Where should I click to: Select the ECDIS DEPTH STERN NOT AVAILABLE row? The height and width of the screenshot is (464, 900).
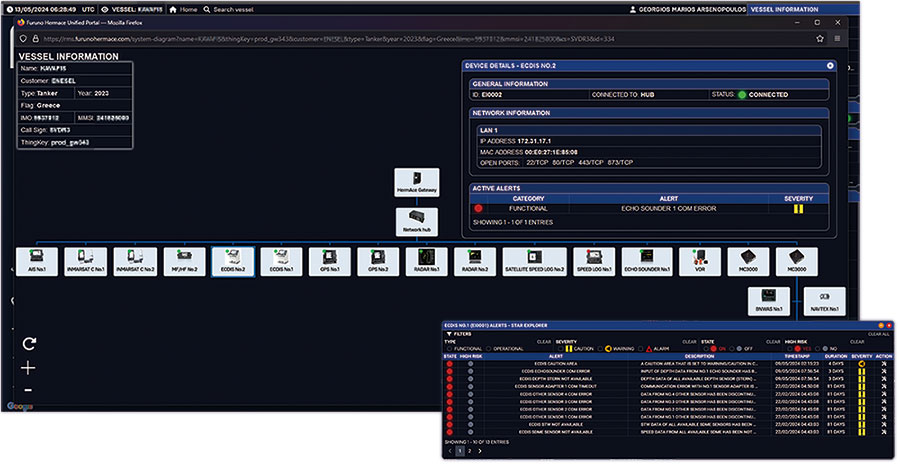[x=668, y=379]
